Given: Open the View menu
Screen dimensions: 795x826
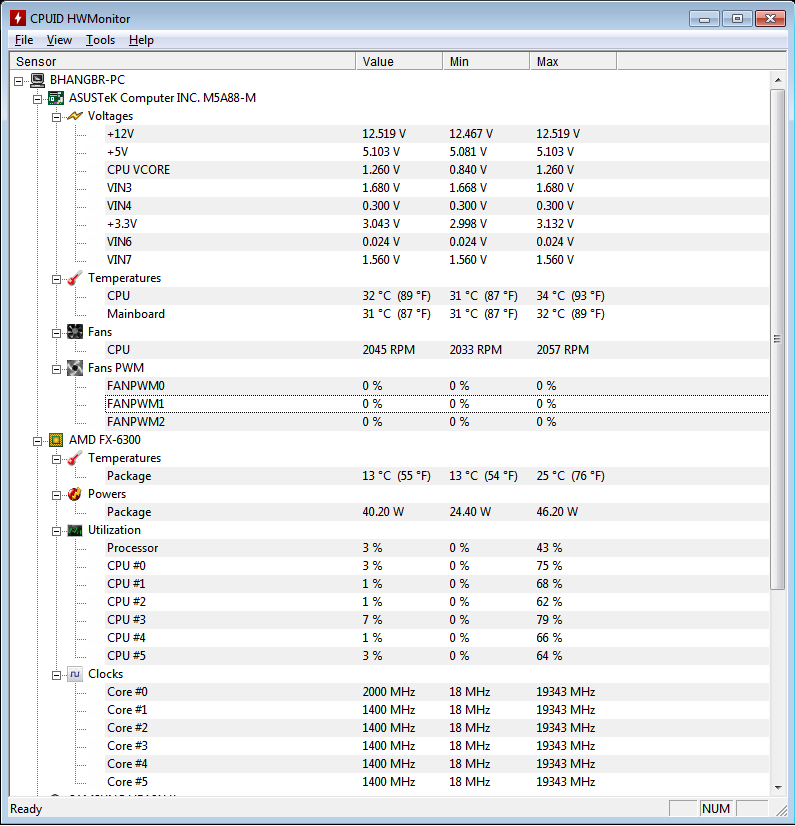Looking at the screenshot, I should click(59, 40).
